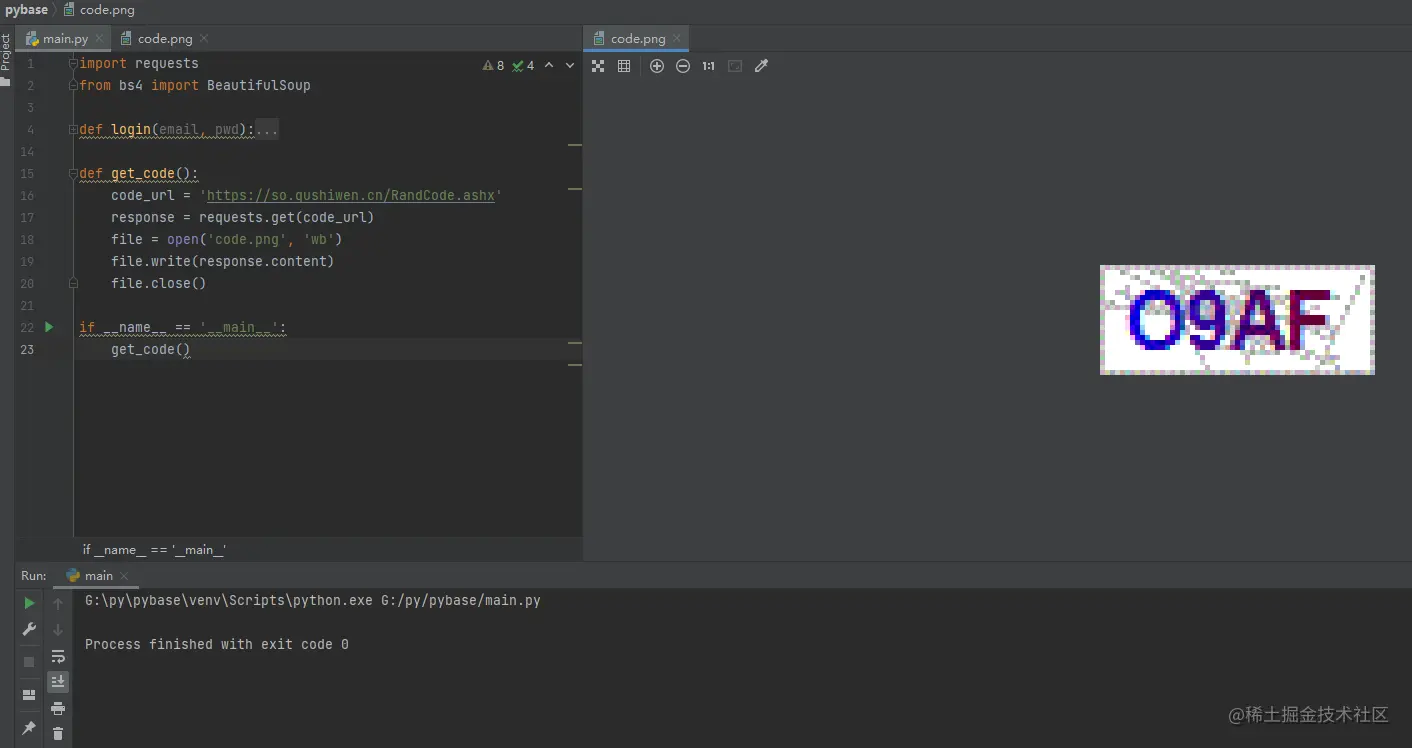Screen dimensions: 1412x748
Task: Pin the Run tab
Action: pos(29,728)
